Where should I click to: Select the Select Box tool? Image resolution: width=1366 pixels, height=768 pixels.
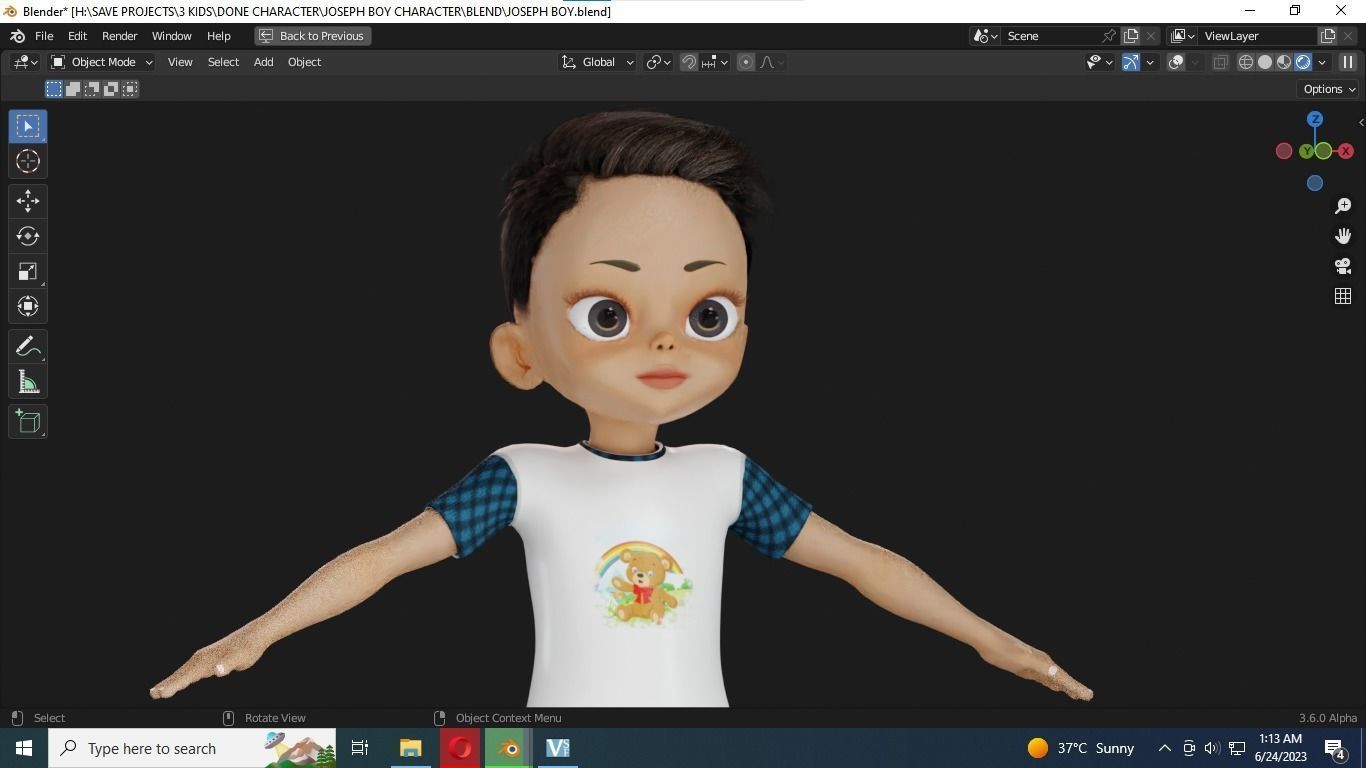tap(28, 126)
